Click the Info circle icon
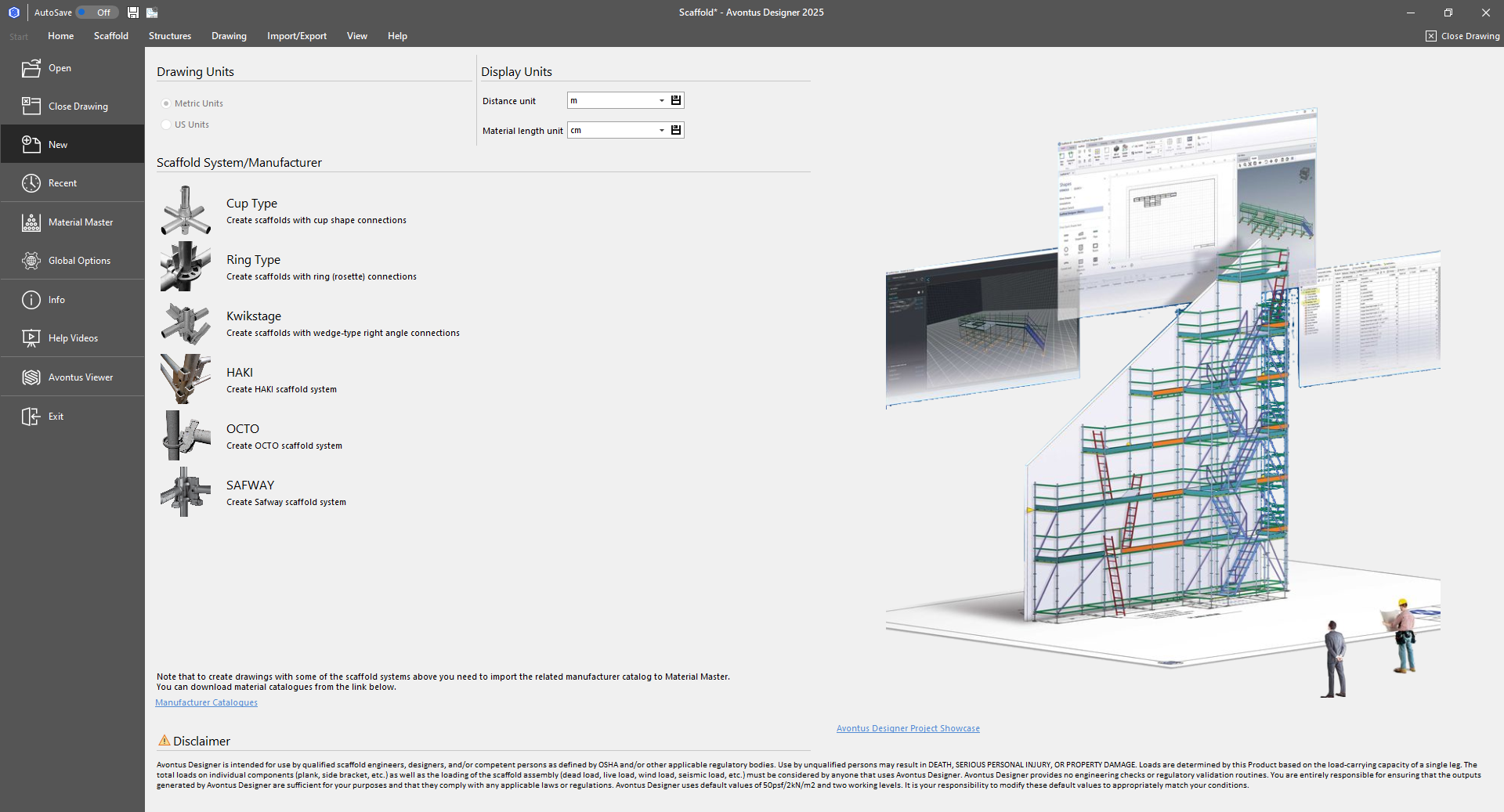This screenshot has height=812, width=1504. [x=31, y=300]
